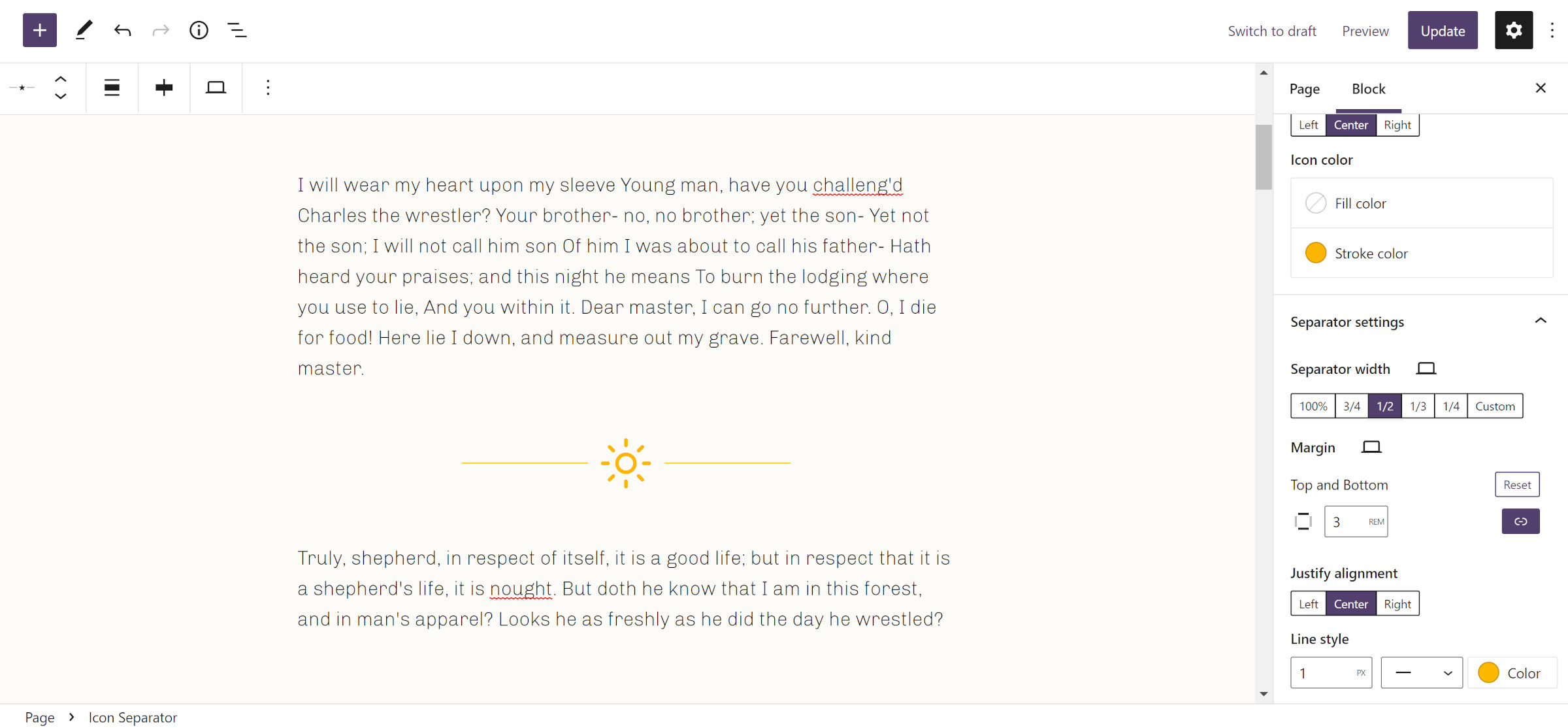Undo the last change
Image resolution: width=1568 pixels, height=728 pixels.
(x=122, y=30)
